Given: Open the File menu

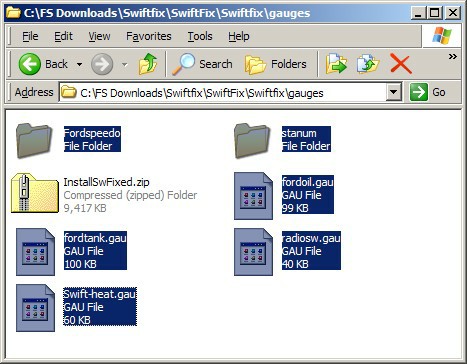Looking at the screenshot, I should 30,36.
